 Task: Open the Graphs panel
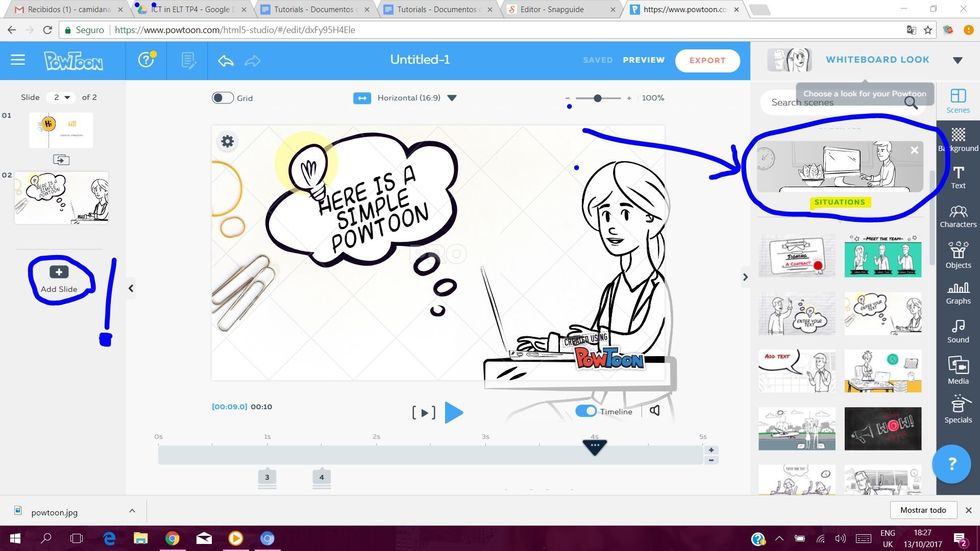pos(958,293)
